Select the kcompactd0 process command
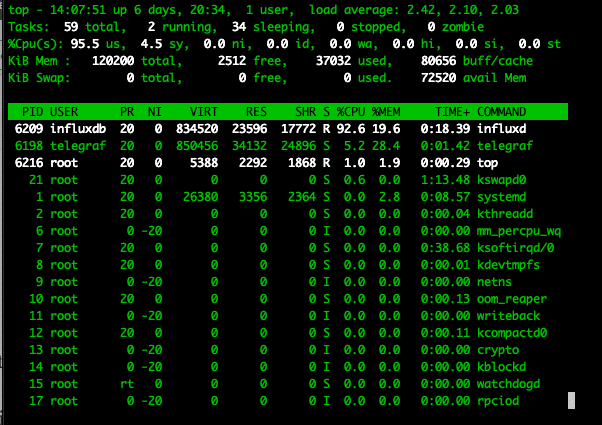Viewport: 602px width, 425px height. pos(512,333)
